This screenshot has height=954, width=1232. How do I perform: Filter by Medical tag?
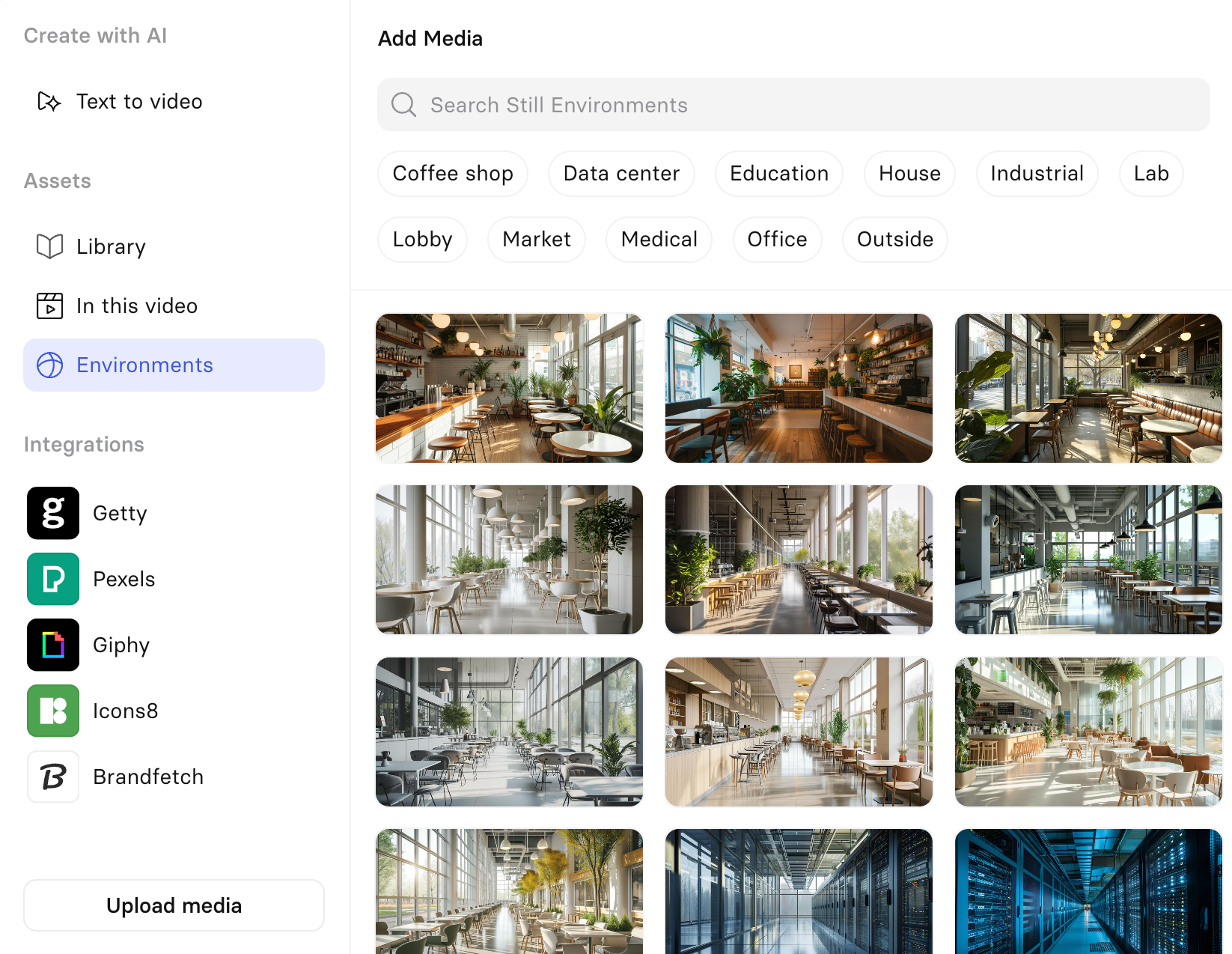tap(659, 240)
